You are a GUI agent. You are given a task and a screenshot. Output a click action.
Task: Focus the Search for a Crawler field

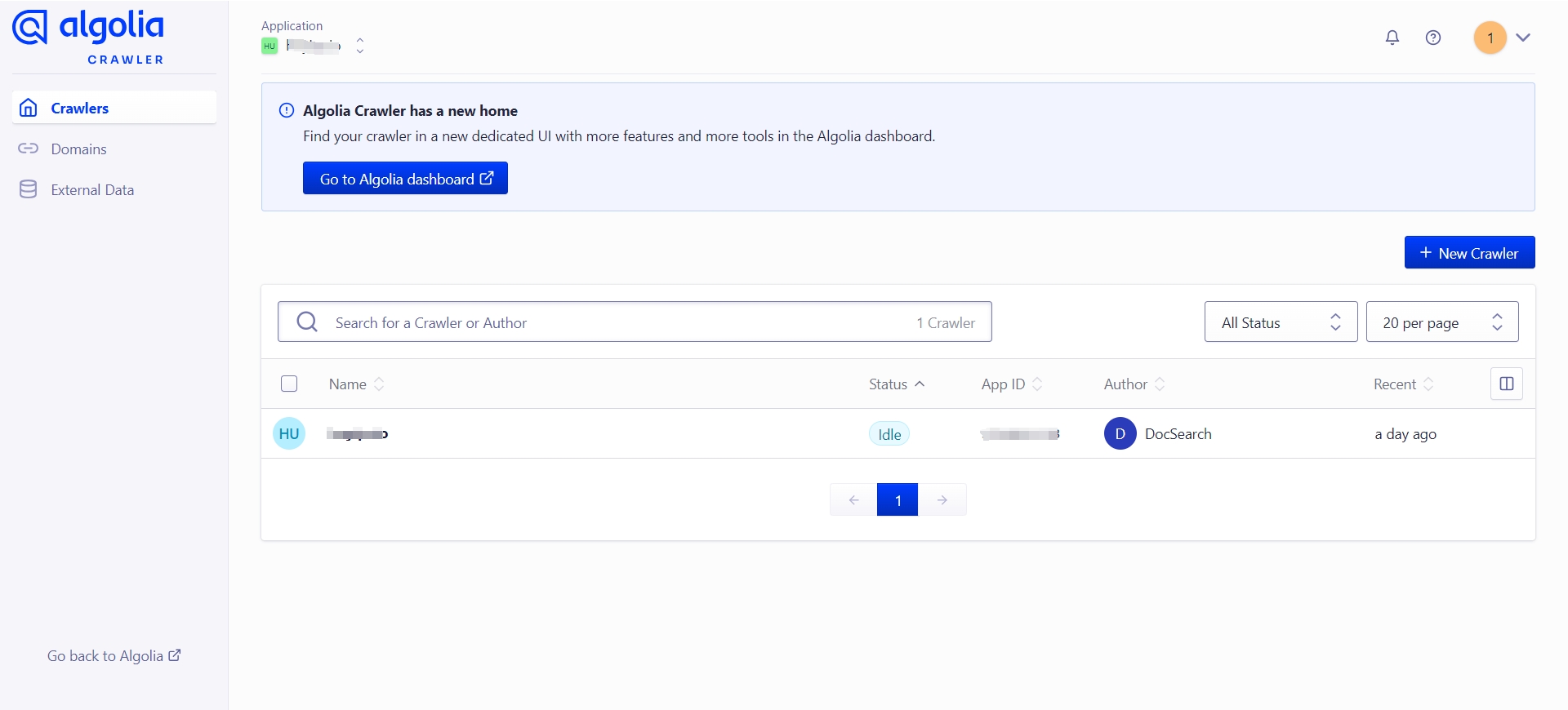point(635,322)
